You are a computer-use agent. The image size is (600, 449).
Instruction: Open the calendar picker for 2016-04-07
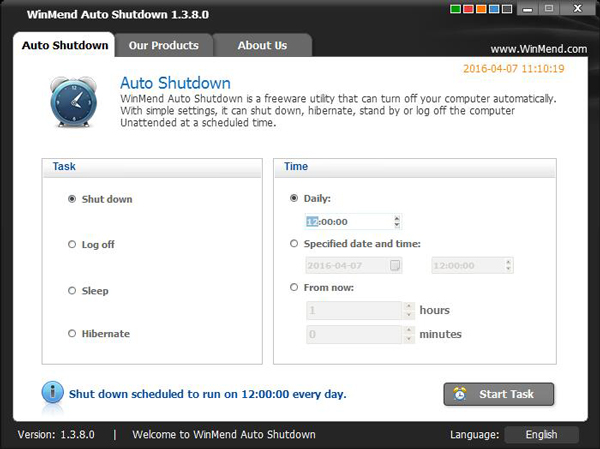(x=395, y=265)
